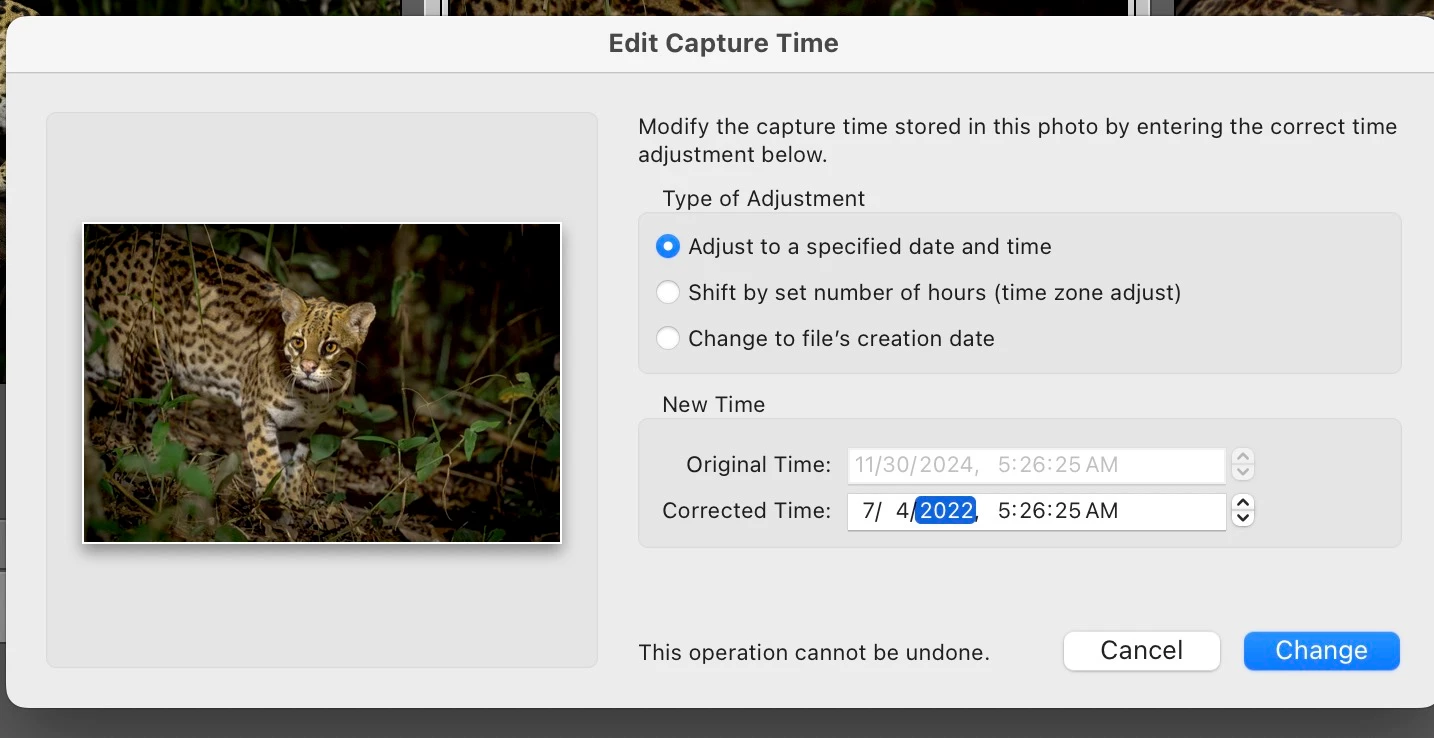Click highlighted year 2022 in Corrected Time
Image resolution: width=1434 pixels, height=738 pixels.
[x=946, y=511]
